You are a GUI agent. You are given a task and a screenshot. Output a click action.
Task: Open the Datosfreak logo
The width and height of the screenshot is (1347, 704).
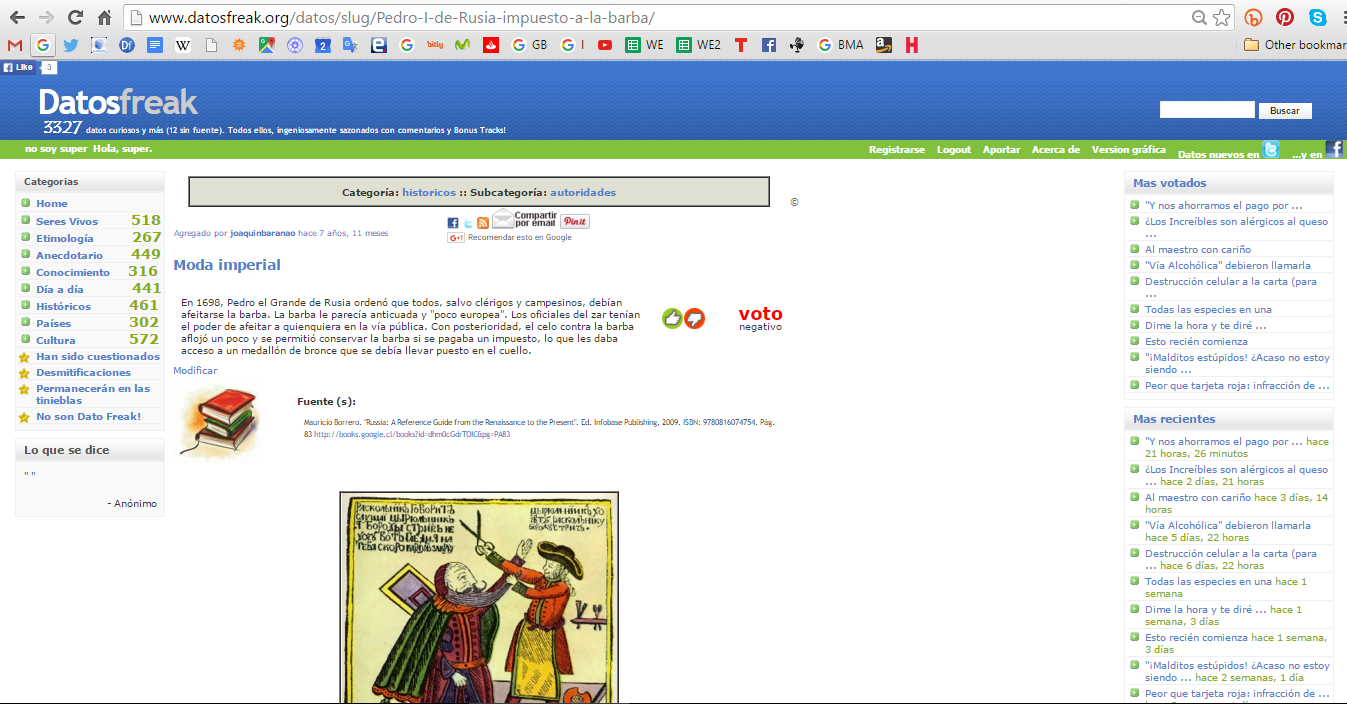point(118,102)
